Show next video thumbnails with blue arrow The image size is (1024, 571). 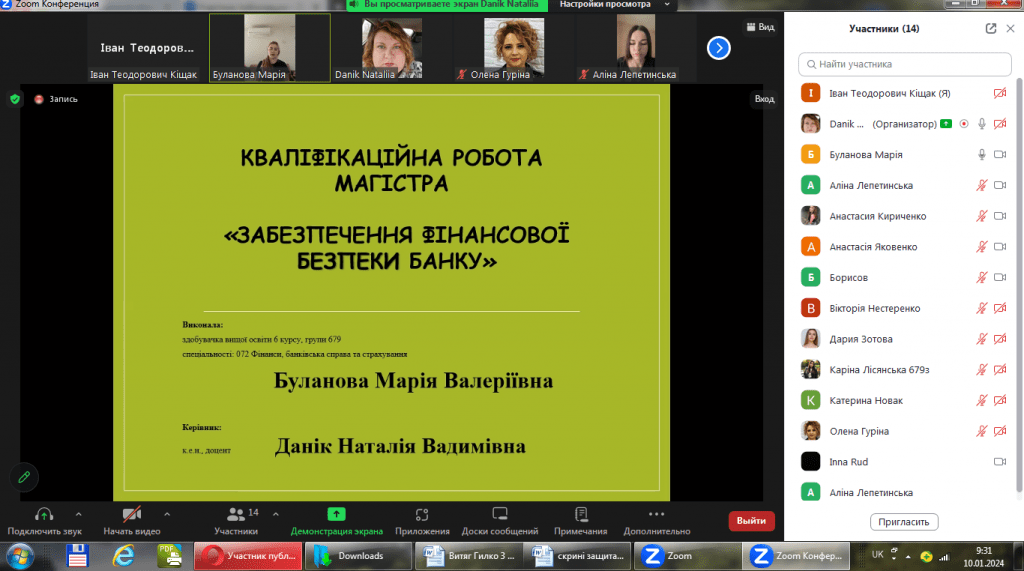point(719,47)
